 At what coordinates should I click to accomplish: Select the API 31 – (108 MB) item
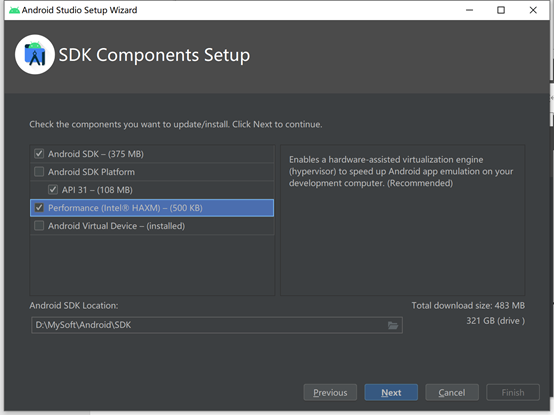pos(152,190)
